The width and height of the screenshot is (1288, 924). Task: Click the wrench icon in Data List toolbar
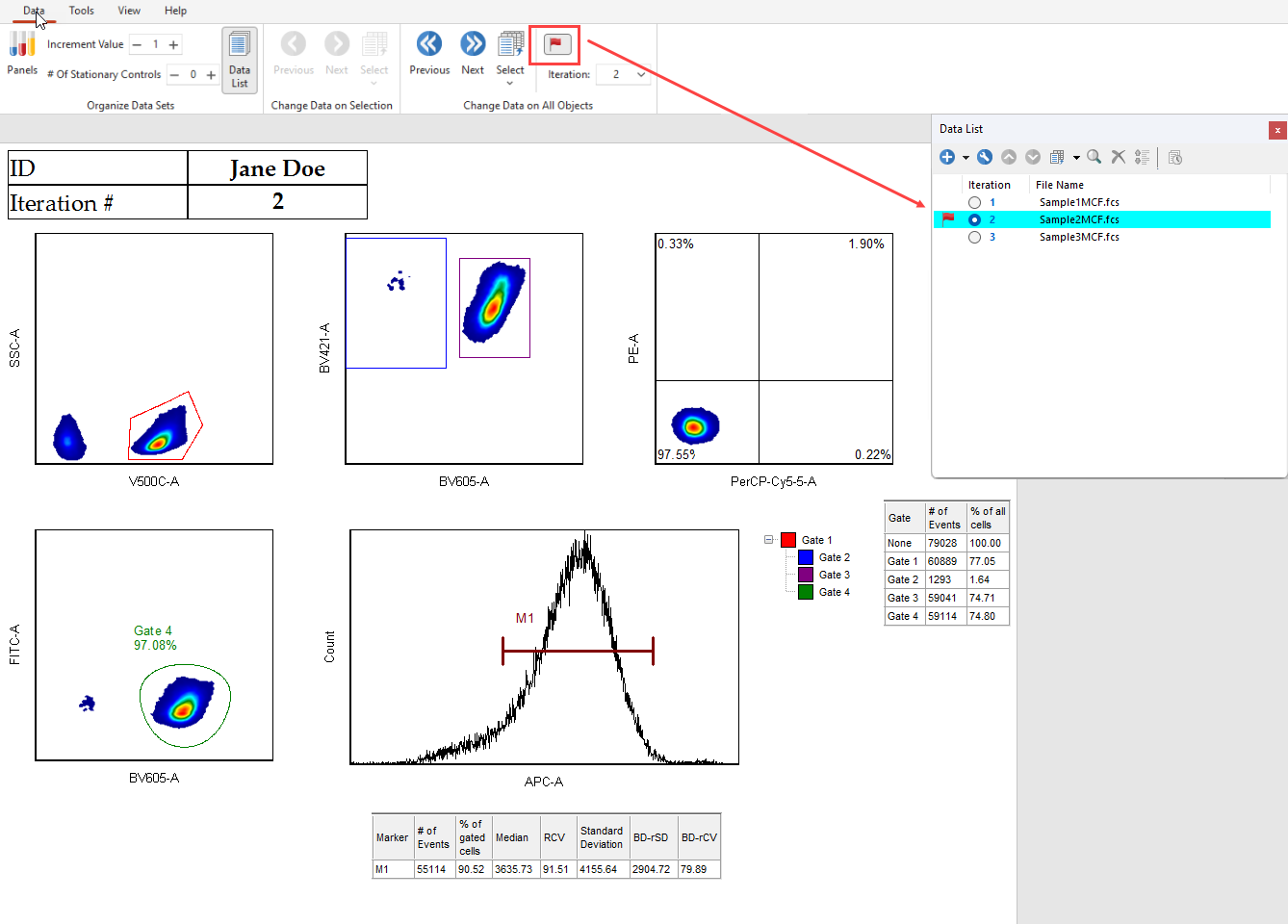984,156
